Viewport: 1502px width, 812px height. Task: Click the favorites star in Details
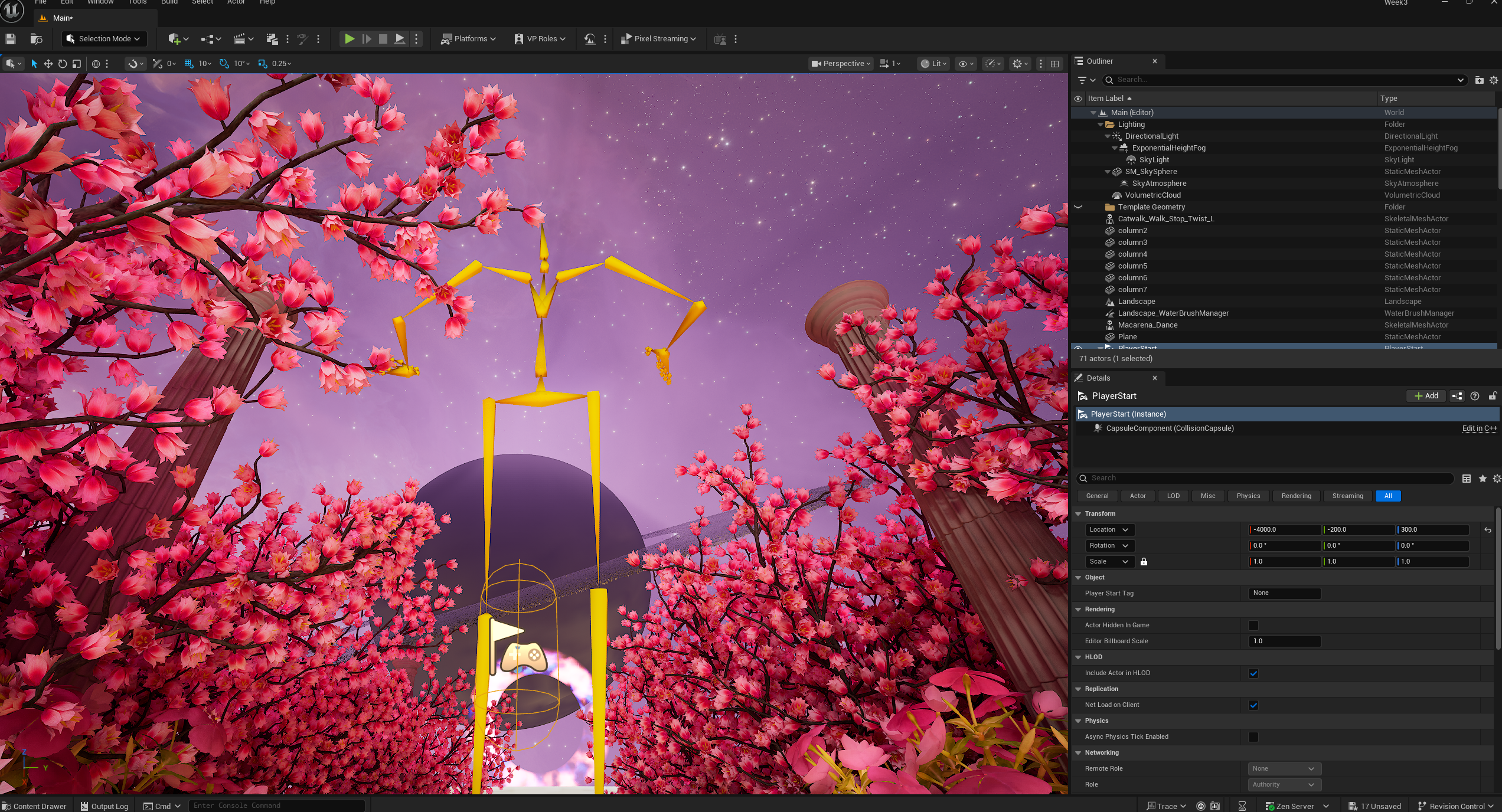(1483, 479)
